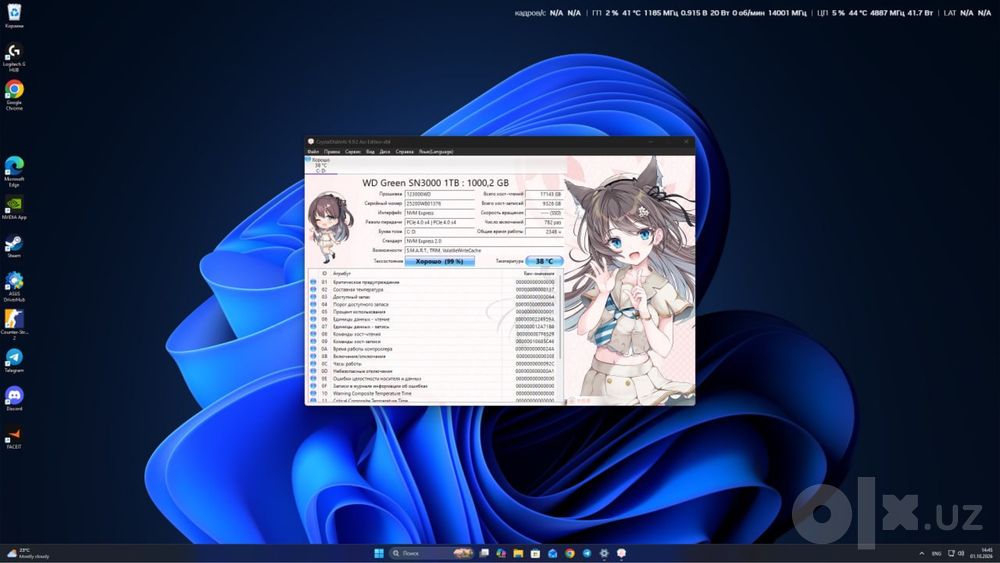Launch Discord from the desktop
This screenshot has height=563, width=1000.
point(14,398)
